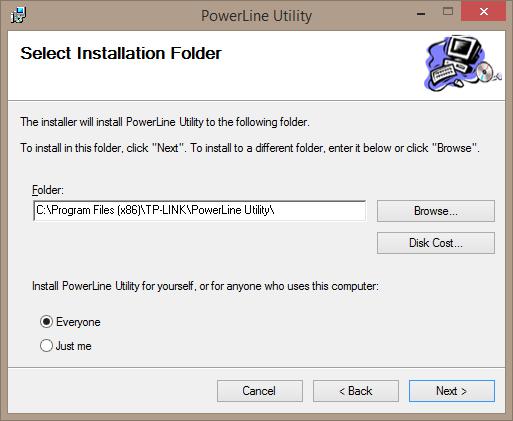
Task: Click the computer monitor artwork in the header banner
Action: (463, 50)
